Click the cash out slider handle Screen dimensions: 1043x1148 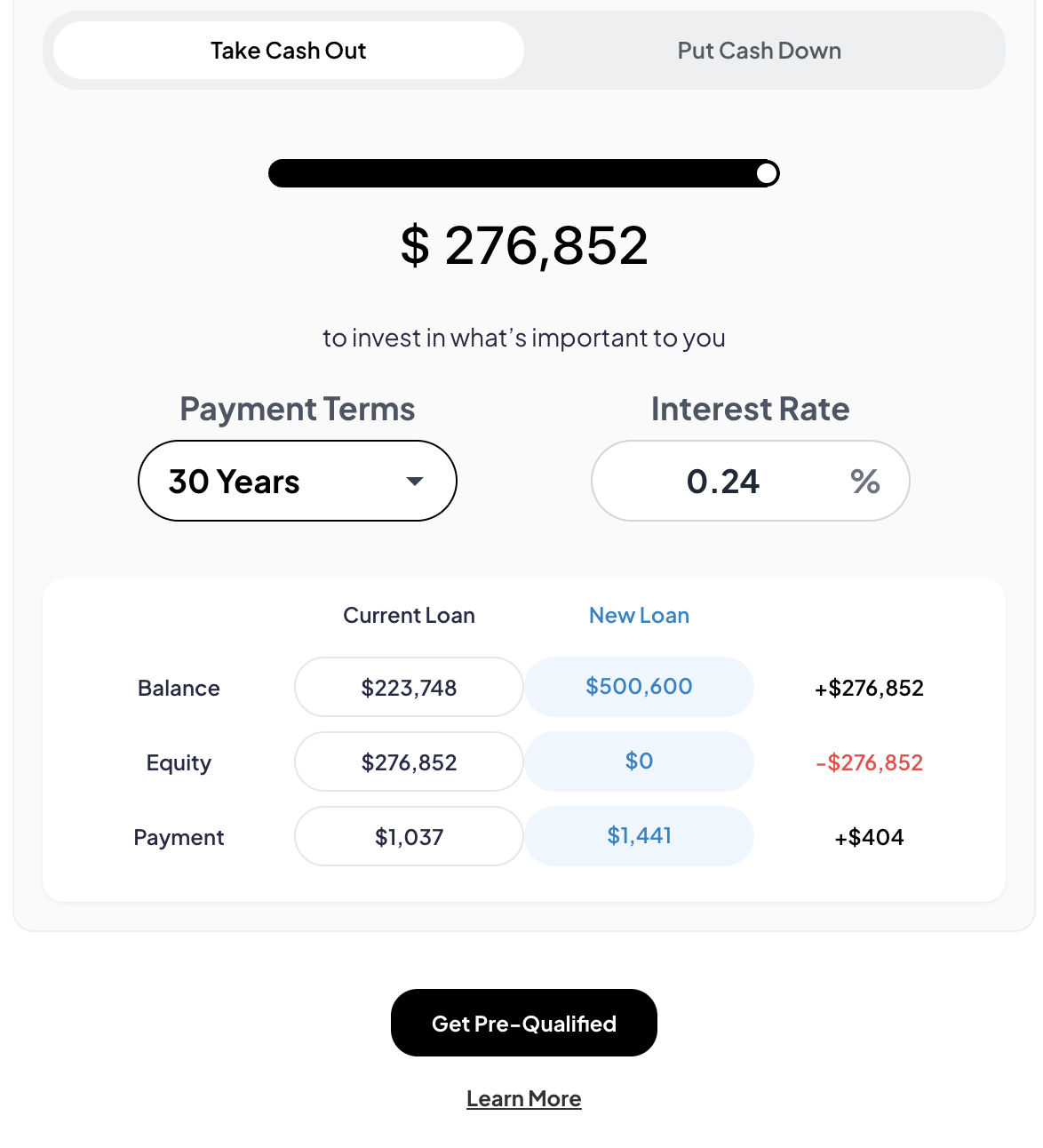767,173
